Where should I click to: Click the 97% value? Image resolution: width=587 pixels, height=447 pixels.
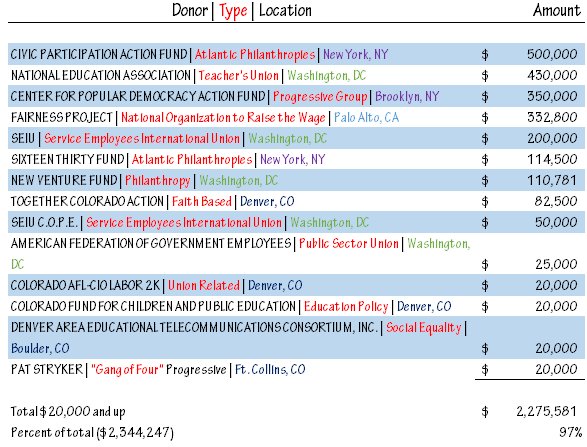(571, 432)
